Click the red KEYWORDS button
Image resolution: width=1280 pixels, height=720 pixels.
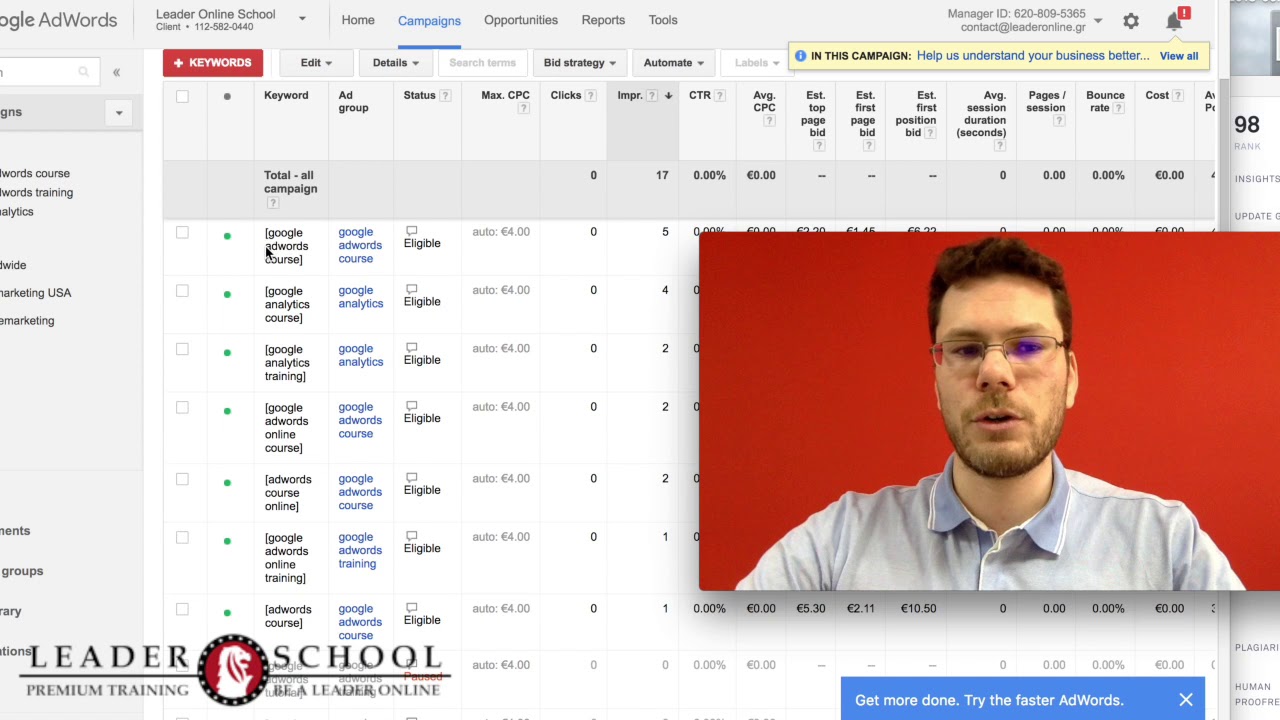click(x=212, y=62)
